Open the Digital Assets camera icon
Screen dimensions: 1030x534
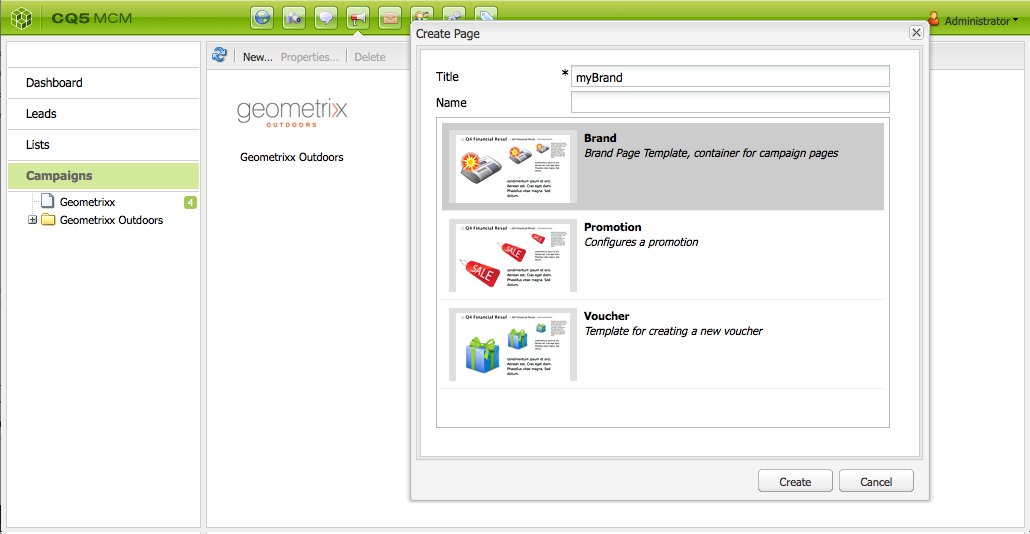tap(294, 18)
